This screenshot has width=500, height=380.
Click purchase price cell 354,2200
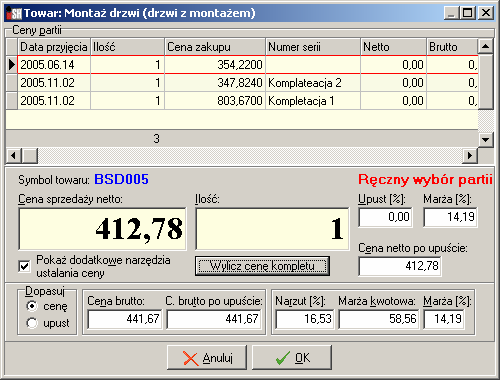pos(215,65)
